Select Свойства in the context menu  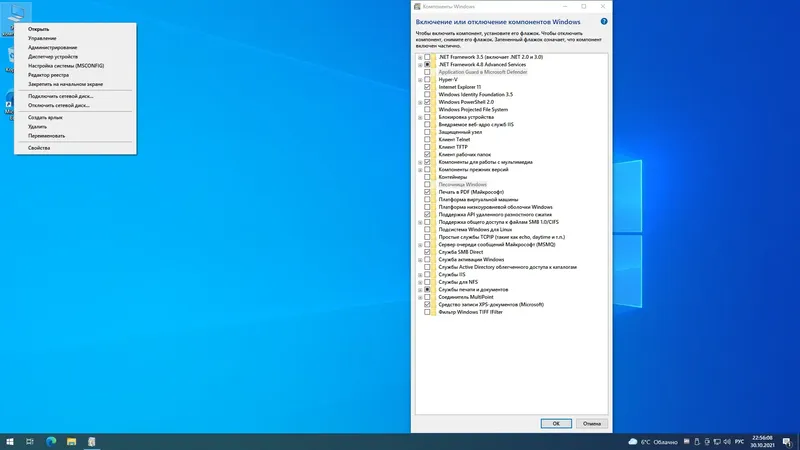click(x=75, y=148)
